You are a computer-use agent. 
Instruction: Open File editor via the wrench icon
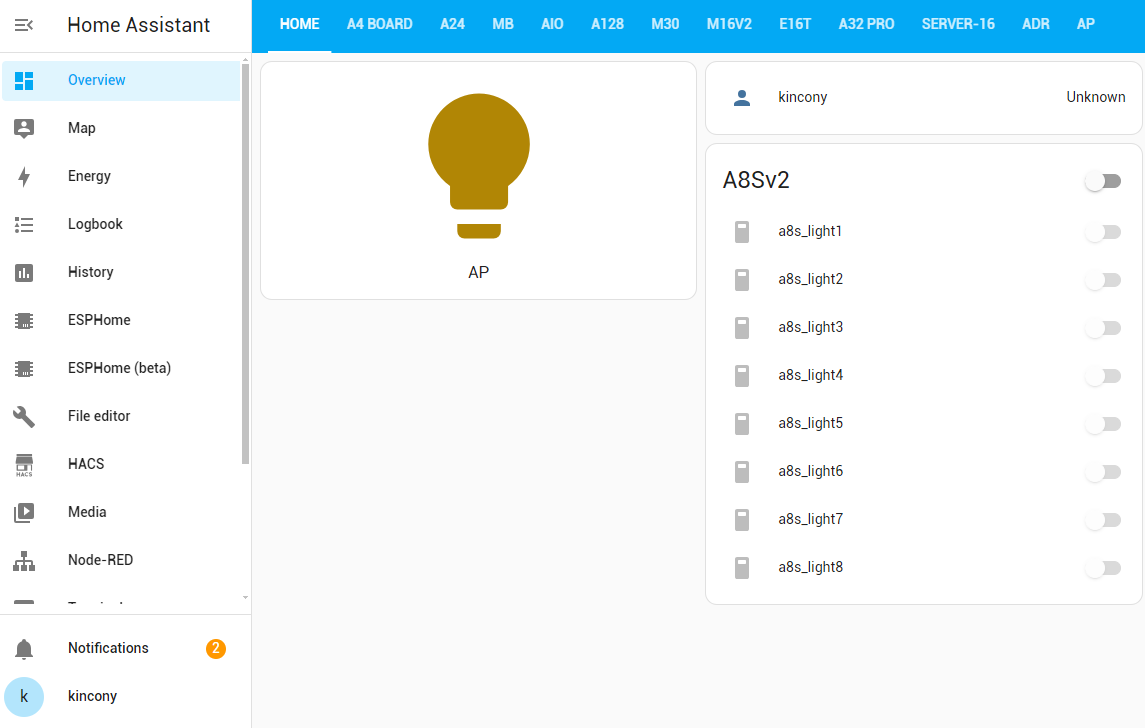pyautogui.click(x=24, y=416)
